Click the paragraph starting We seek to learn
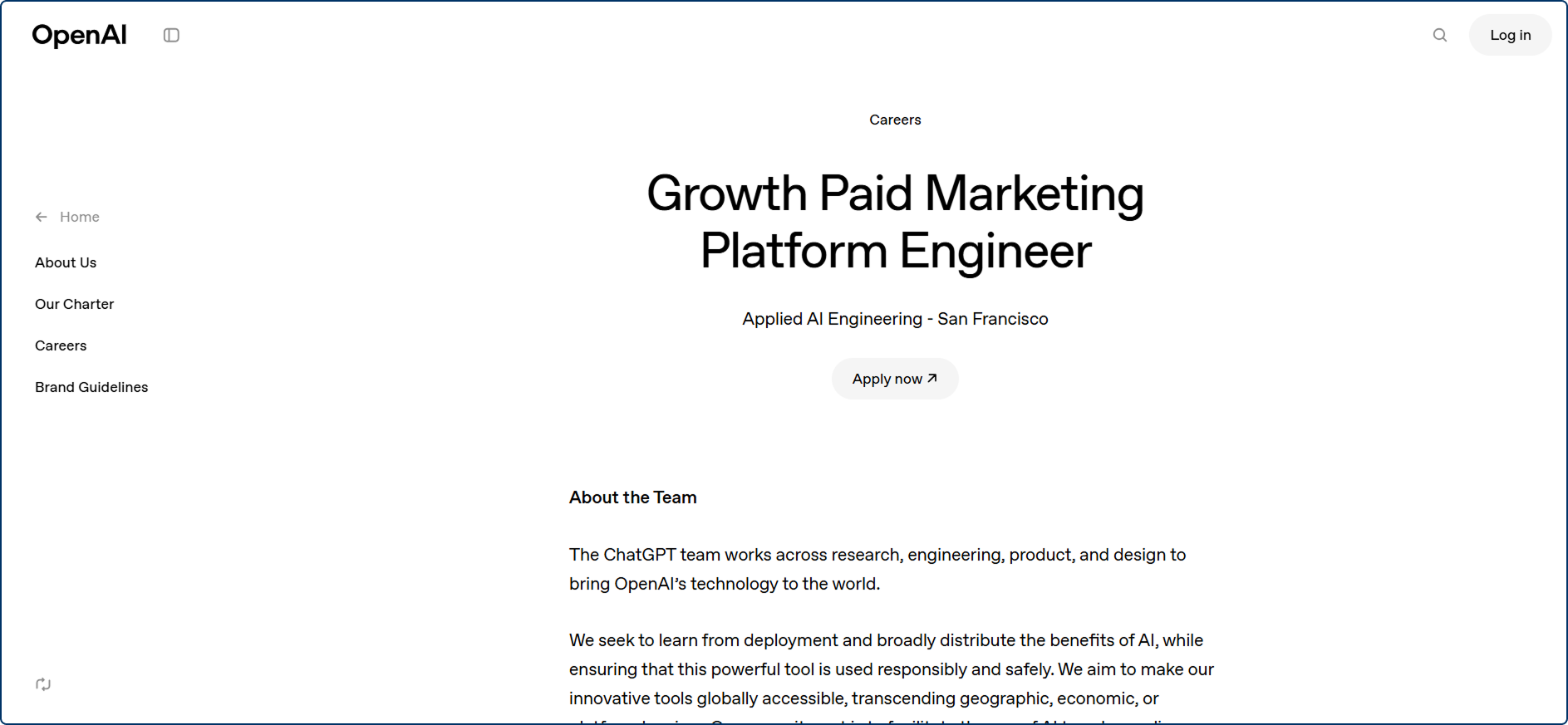The height and width of the screenshot is (725, 1568). tap(892, 677)
